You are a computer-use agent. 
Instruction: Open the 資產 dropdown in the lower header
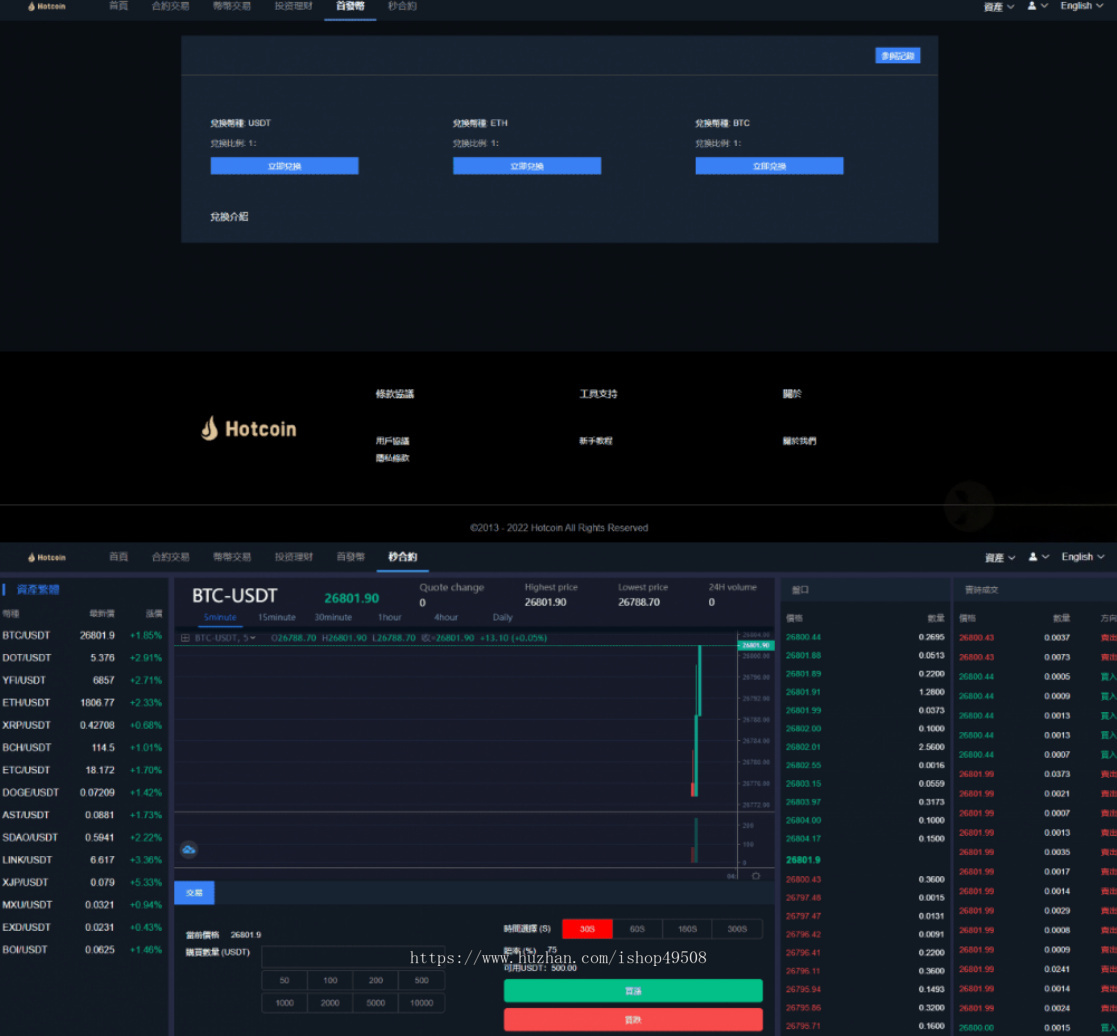(x=999, y=557)
